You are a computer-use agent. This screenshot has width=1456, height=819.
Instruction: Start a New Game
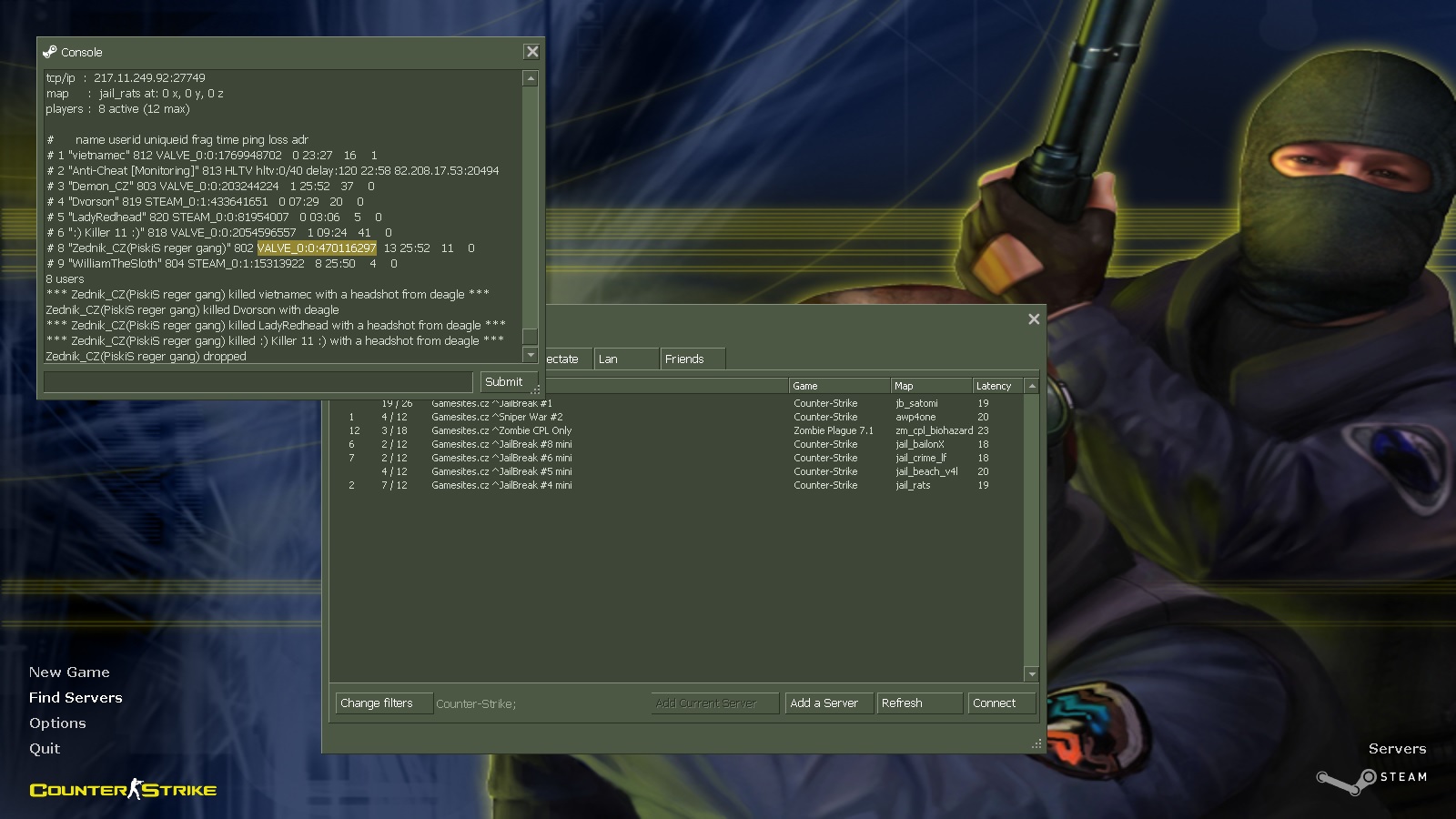click(69, 672)
